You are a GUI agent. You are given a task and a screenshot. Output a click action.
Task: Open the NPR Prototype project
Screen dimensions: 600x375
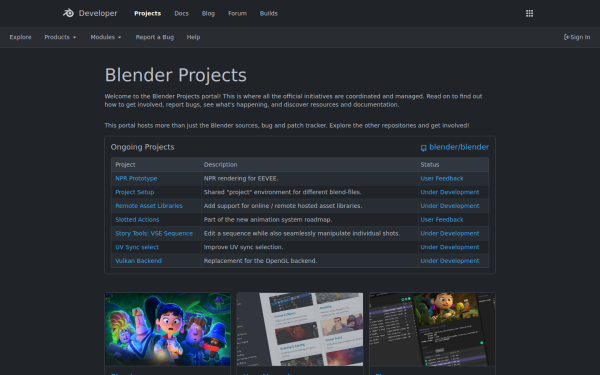pos(136,178)
